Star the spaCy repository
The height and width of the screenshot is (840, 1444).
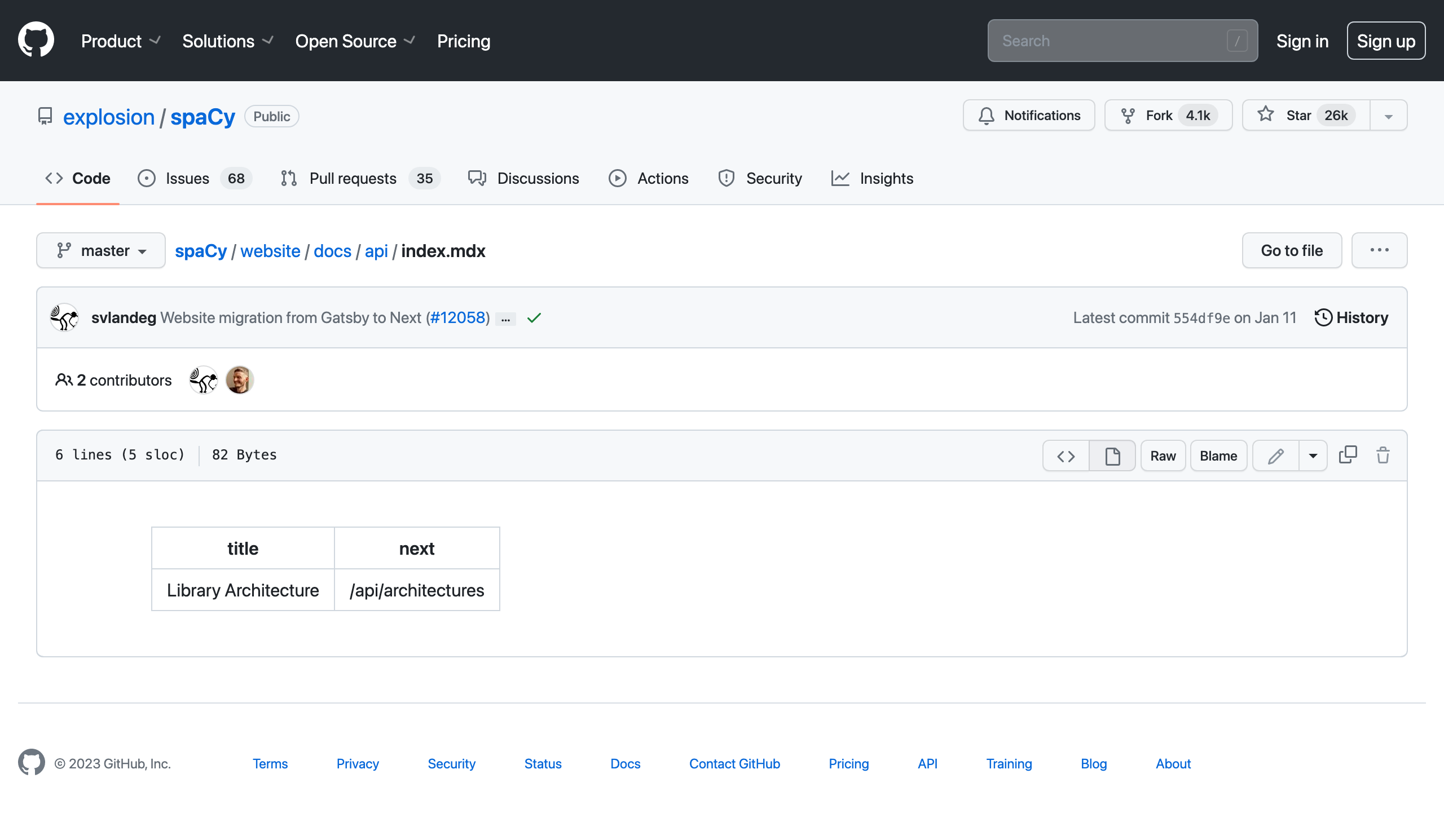coord(1306,115)
